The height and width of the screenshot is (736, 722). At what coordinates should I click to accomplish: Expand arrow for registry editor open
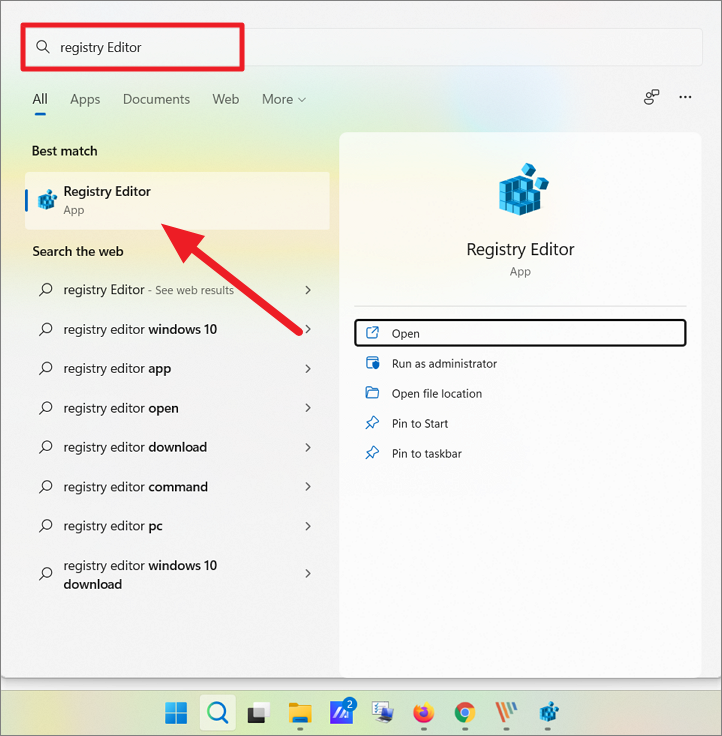(308, 408)
